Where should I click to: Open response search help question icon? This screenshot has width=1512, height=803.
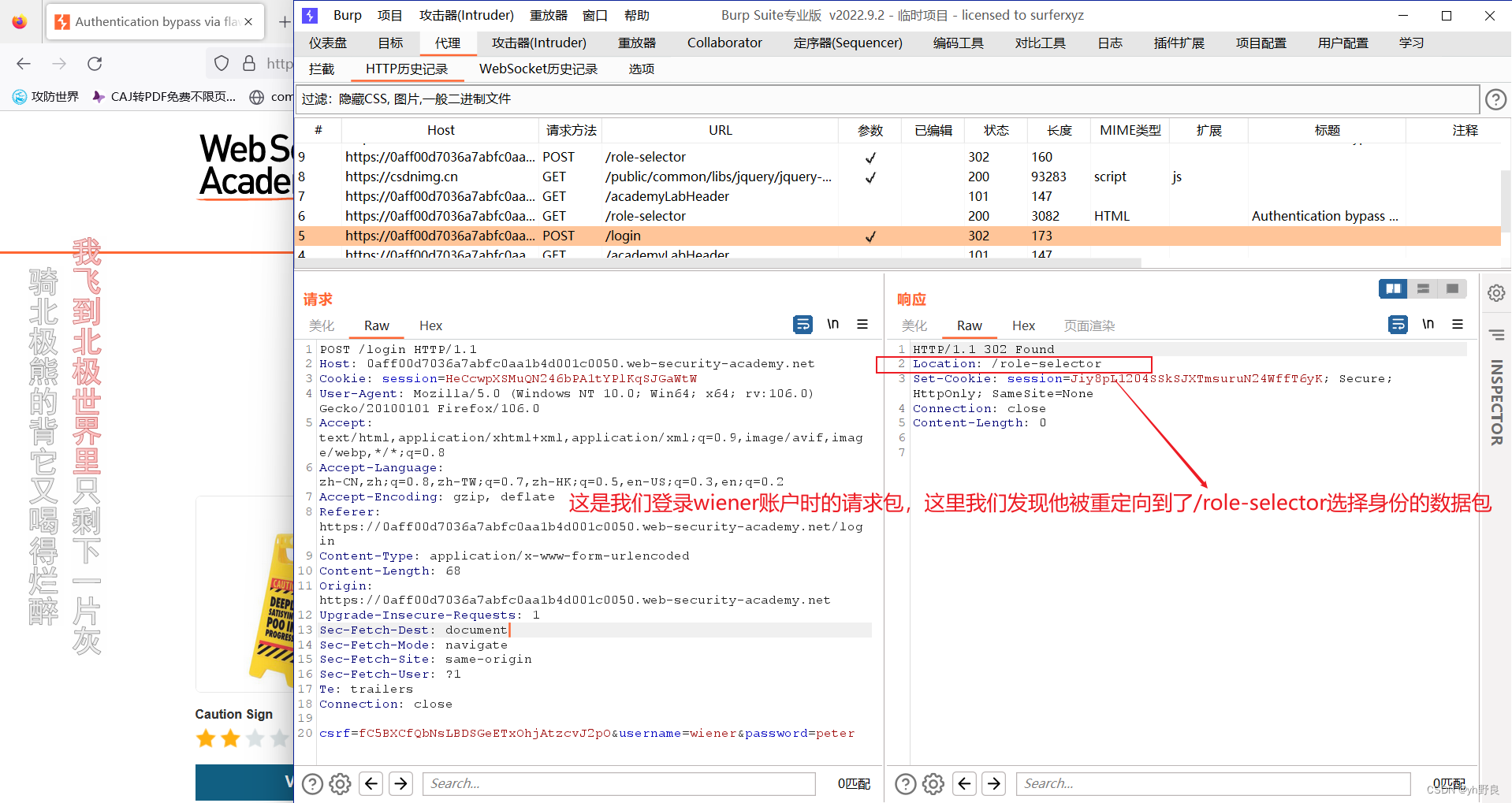(x=906, y=783)
